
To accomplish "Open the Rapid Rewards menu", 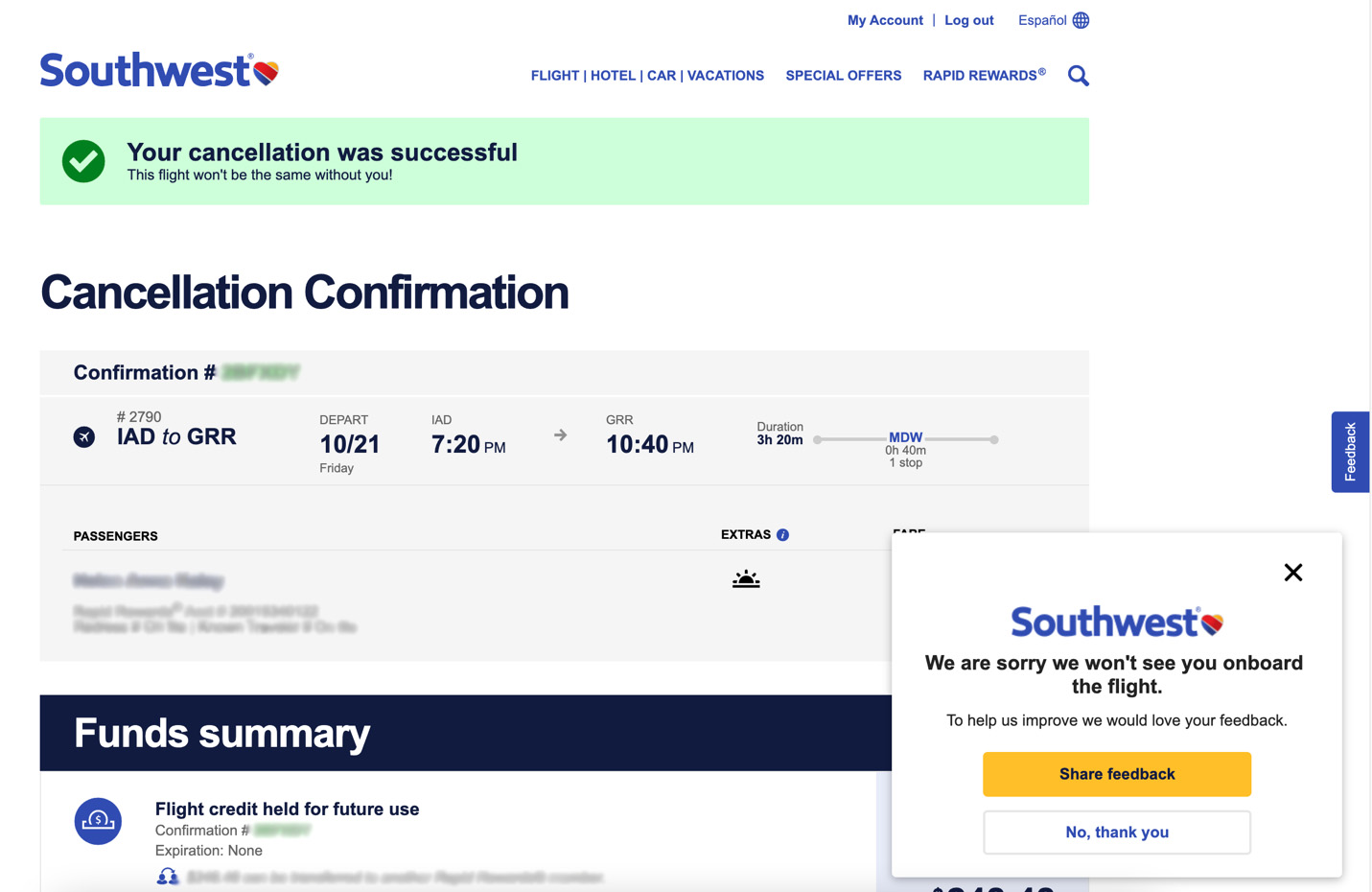I will 984,76.
